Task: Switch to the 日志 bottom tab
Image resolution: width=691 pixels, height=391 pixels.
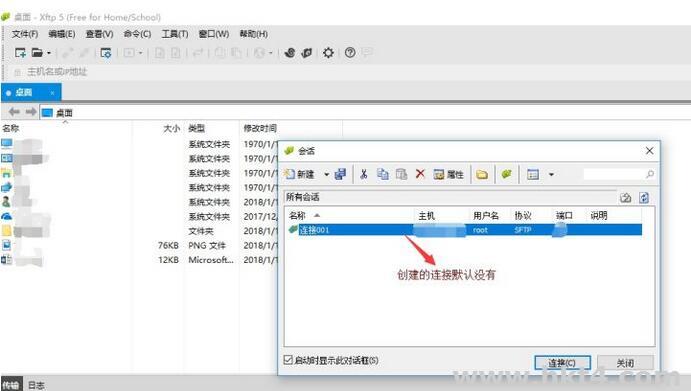Action: pos(36,385)
